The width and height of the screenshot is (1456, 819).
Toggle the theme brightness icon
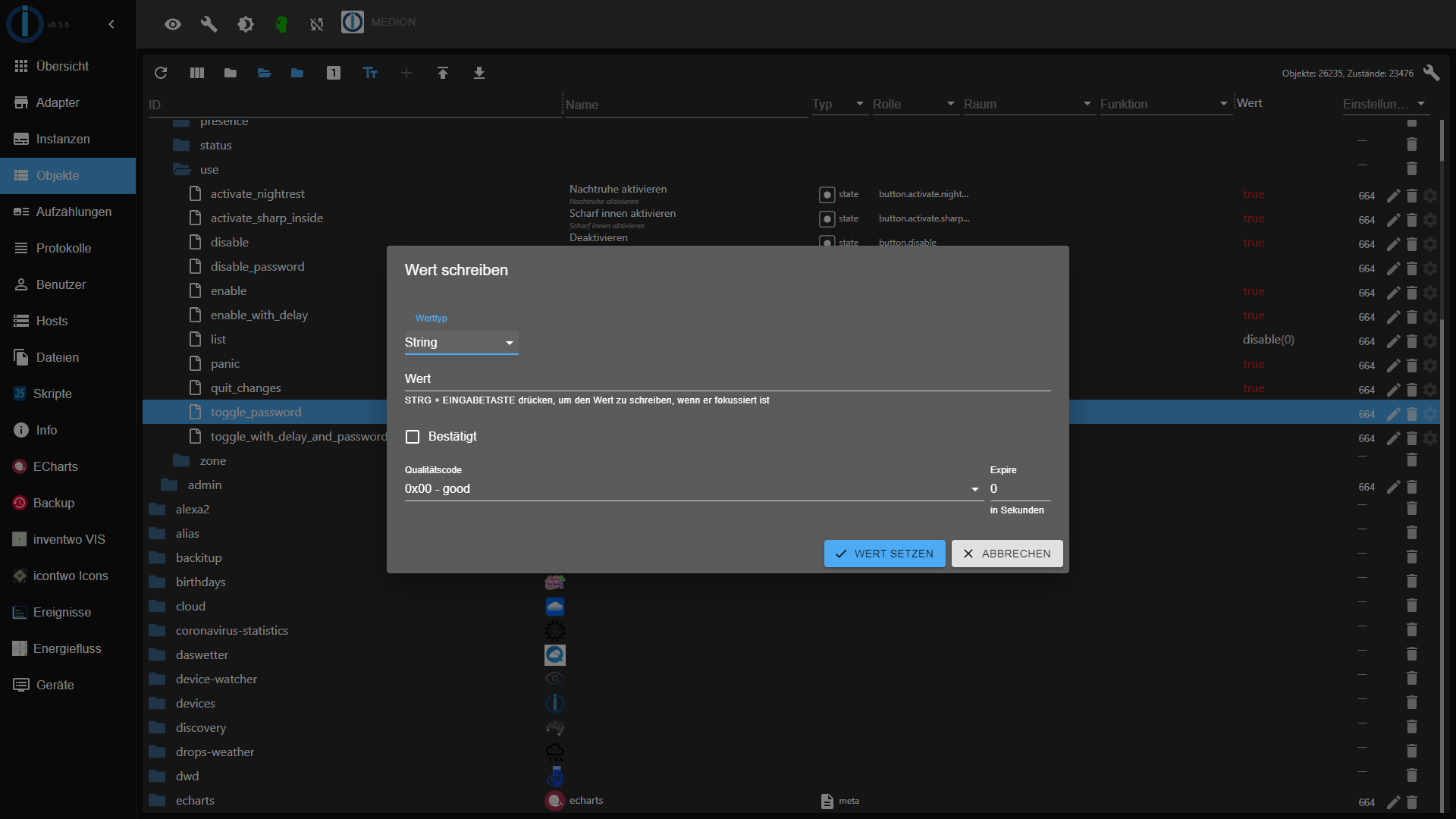(x=246, y=24)
